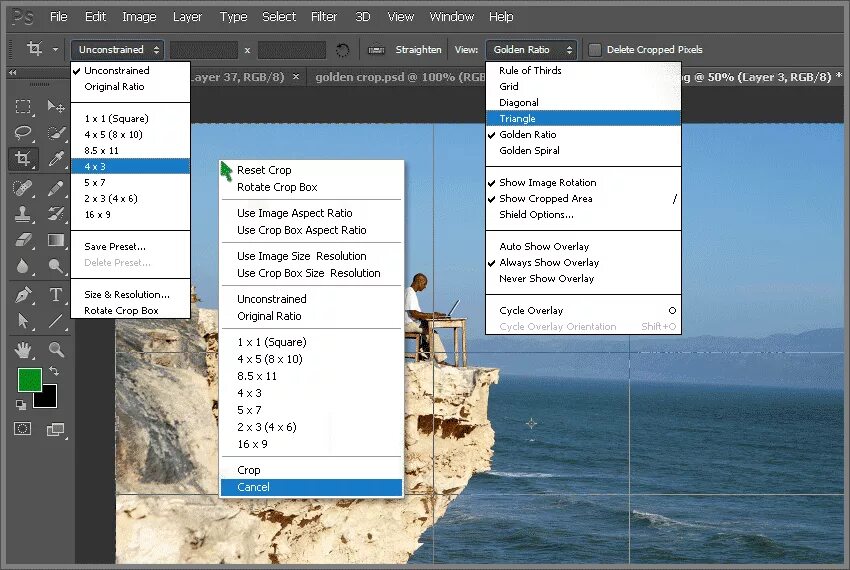Screen dimensions: 850x570
Task: Open the Unconstrained aspect ratio dropdown
Action: pos(117,50)
